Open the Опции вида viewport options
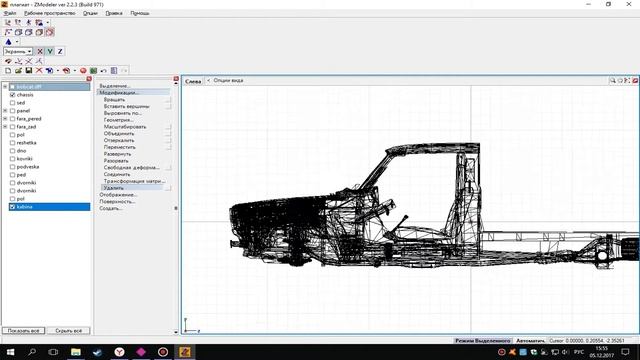The height and width of the screenshot is (360, 640). (228, 80)
